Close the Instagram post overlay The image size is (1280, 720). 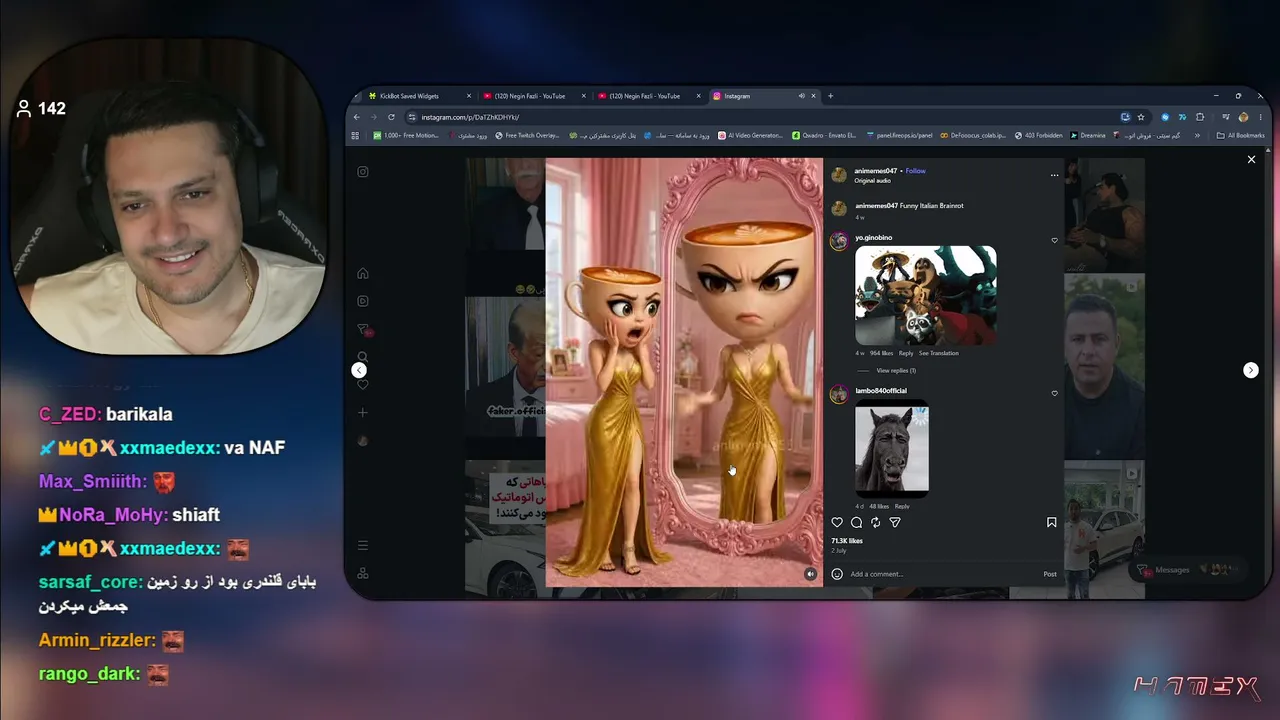pos(1251,159)
